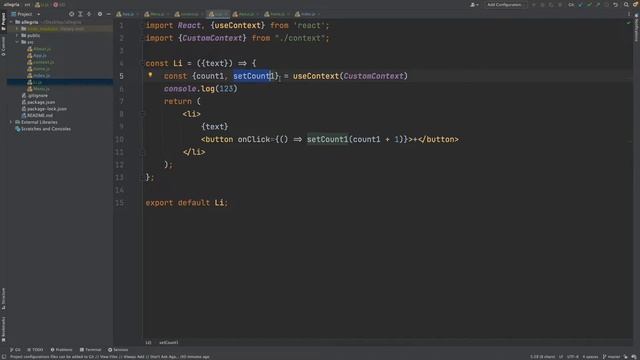Open the user account dropdown in toolbar
The width and height of the screenshot is (640, 360).
point(474,4)
